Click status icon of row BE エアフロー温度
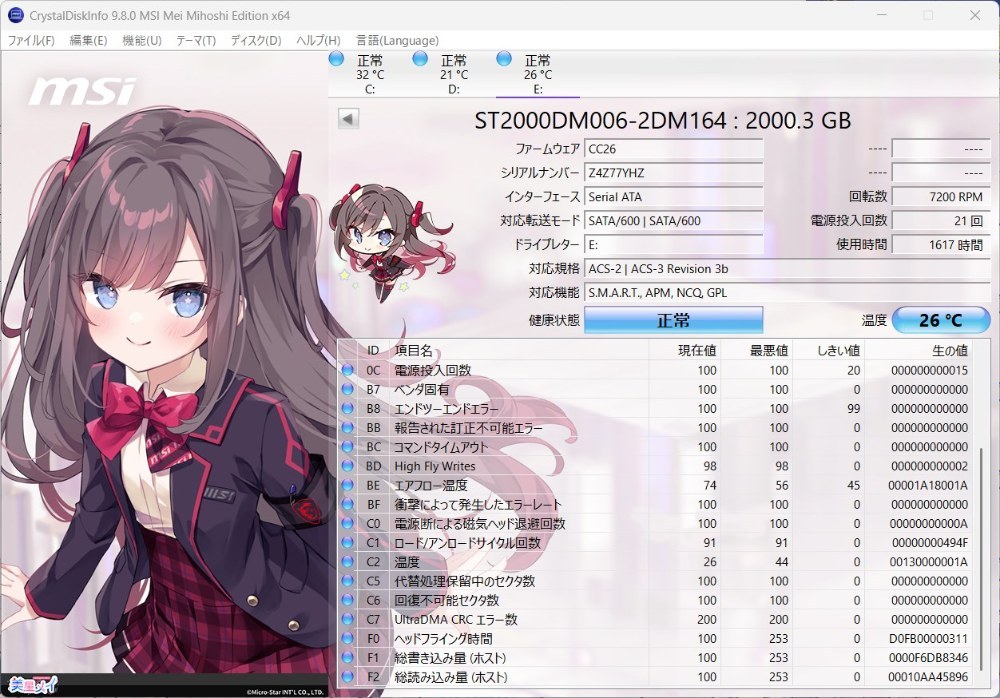Image resolution: width=1000 pixels, height=698 pixels. pos(348,485)
